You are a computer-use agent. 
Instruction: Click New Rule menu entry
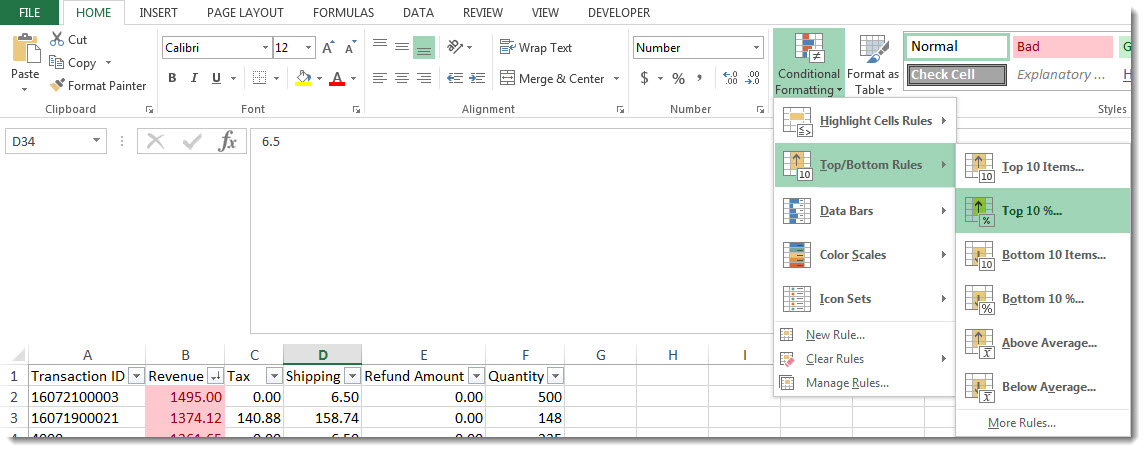(x=865, y=335)
